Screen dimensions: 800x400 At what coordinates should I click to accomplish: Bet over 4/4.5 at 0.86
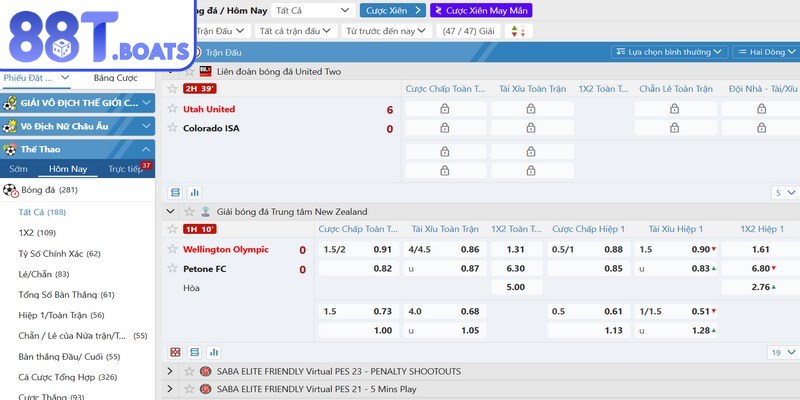tap(445, 249)
